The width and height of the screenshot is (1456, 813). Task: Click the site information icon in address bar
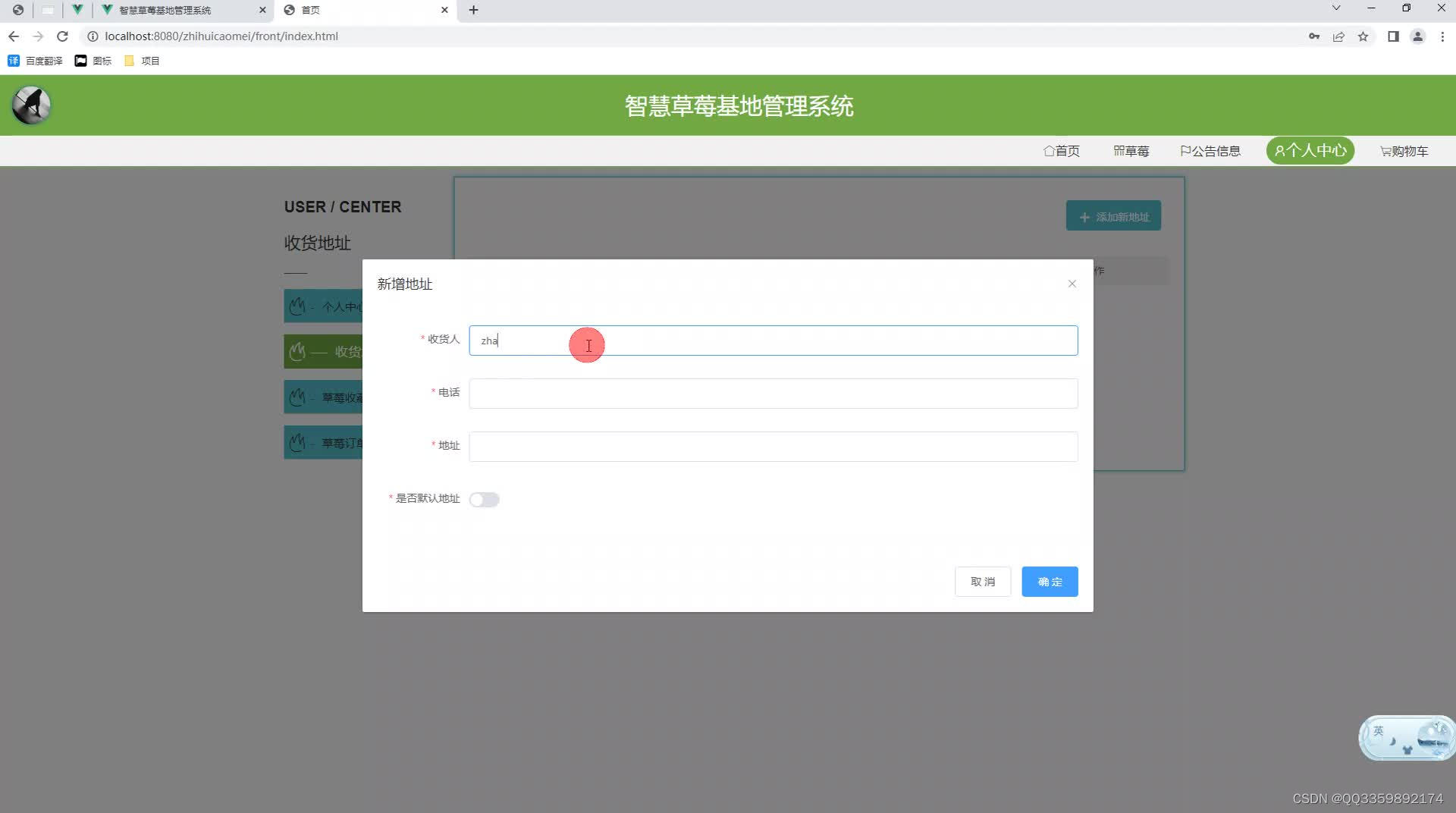93,36
